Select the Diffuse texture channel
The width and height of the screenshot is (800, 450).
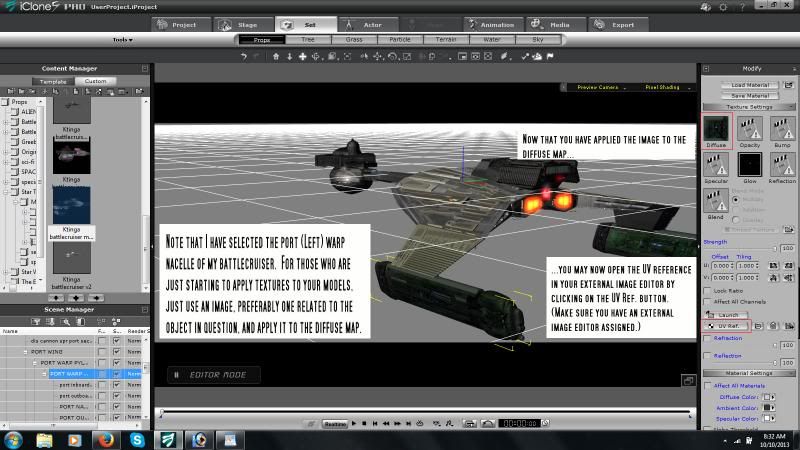(x=716, y=128)
